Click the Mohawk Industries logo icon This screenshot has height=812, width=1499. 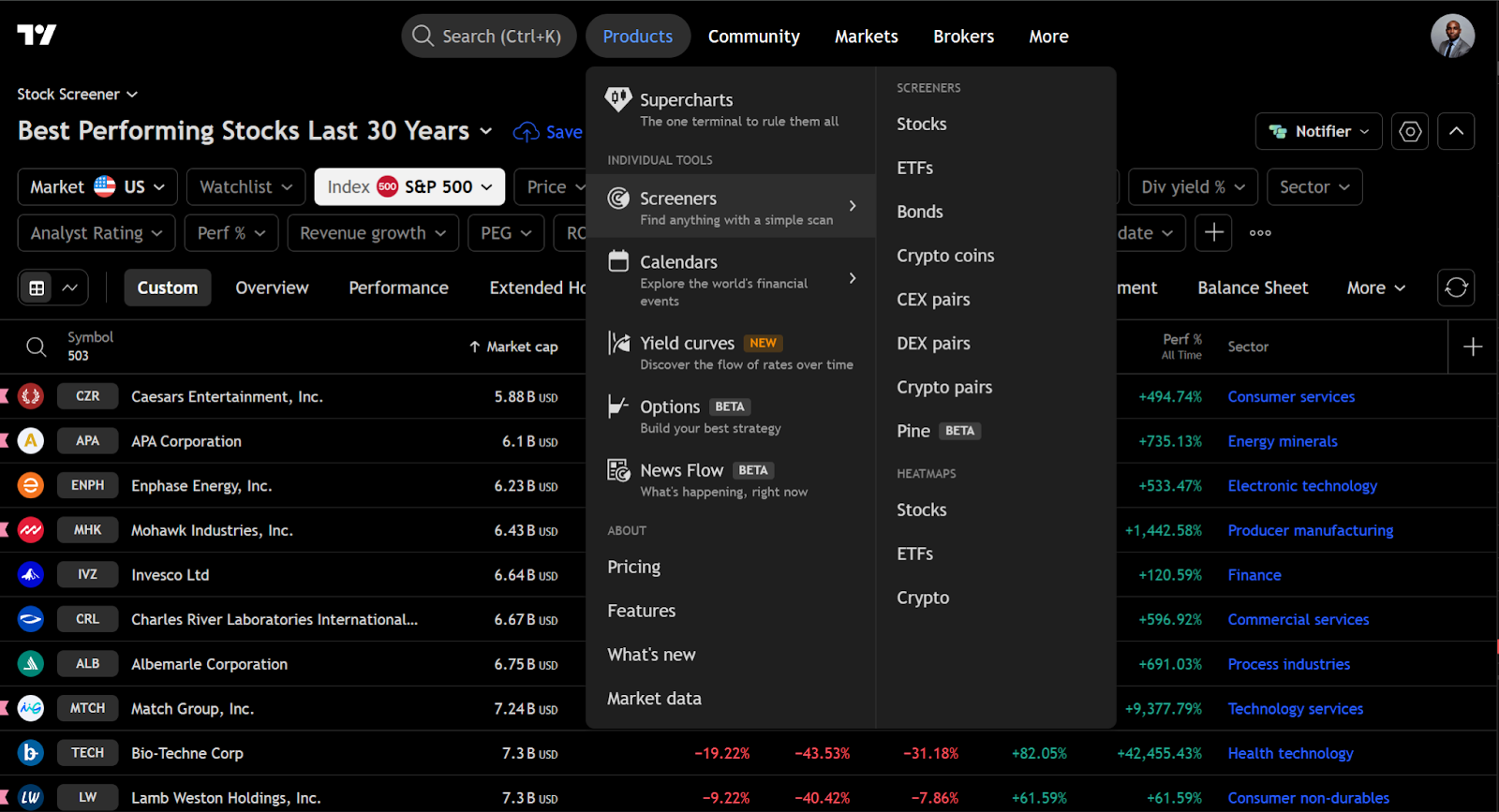pyautogui.click(x=31, y=530)
